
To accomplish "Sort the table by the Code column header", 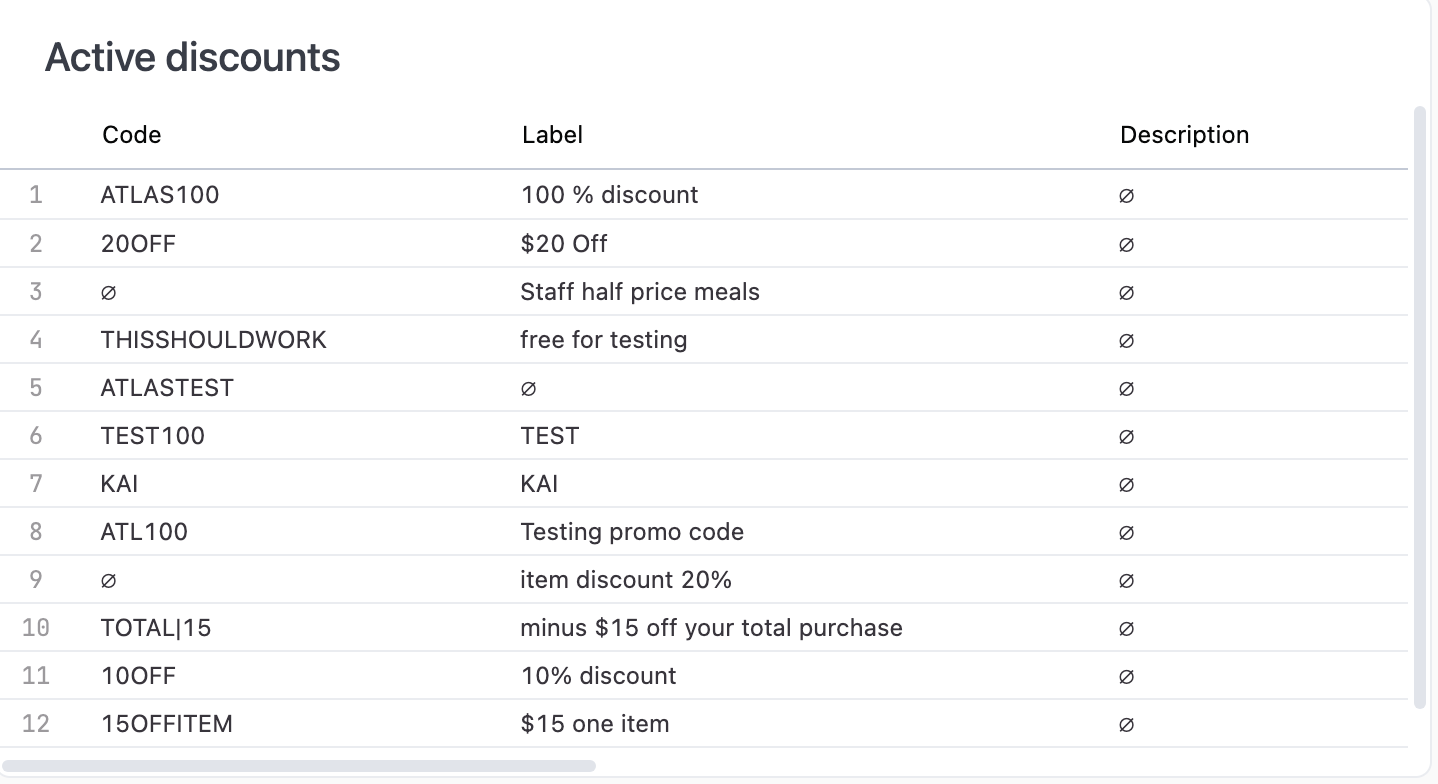I will (x=131, y=134).
